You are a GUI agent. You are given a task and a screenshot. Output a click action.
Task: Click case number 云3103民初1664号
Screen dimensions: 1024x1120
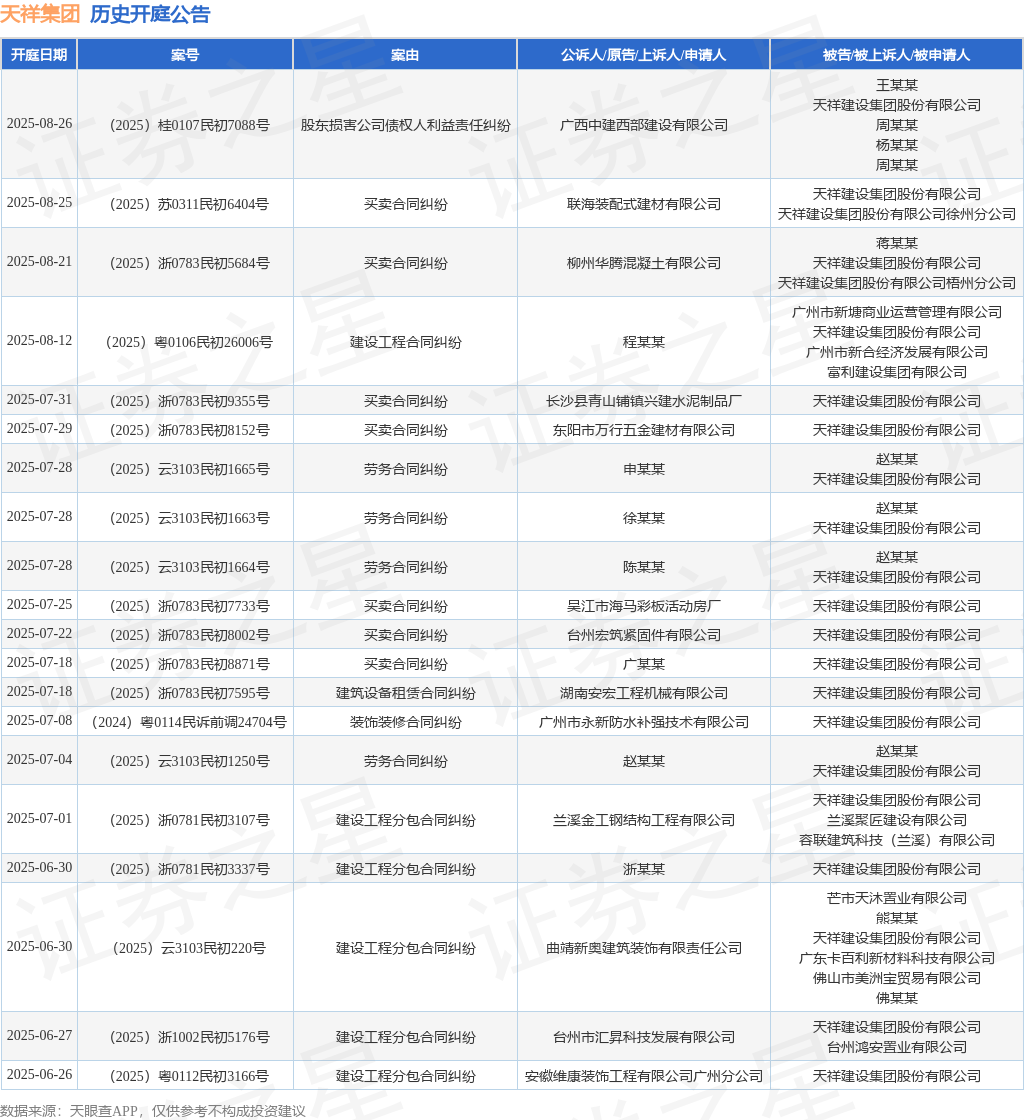(x=189, y=567)
